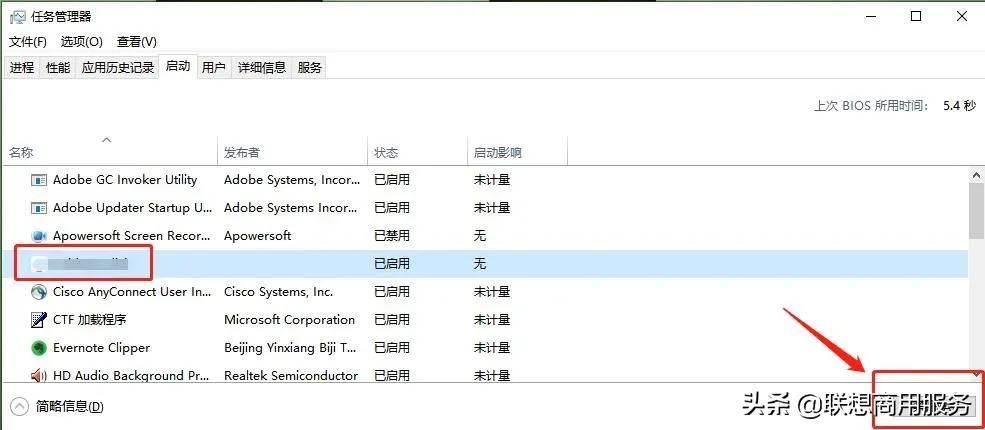Click the 上次 BIOS 所用时间 label
Image resolution: width=985 pixels, height=430 pixels.
(871, 106)
